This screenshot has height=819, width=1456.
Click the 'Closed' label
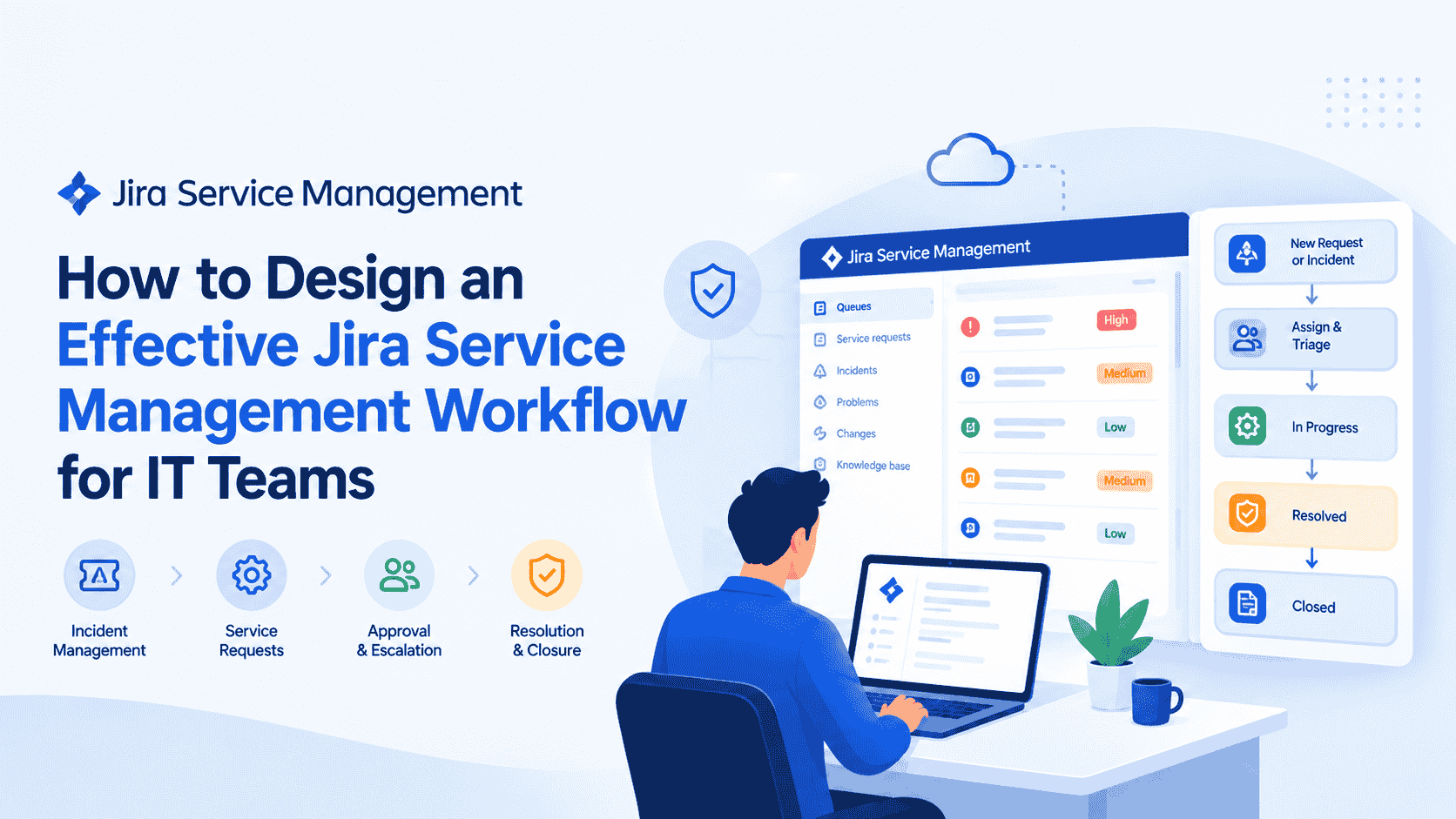(1313, 607)
